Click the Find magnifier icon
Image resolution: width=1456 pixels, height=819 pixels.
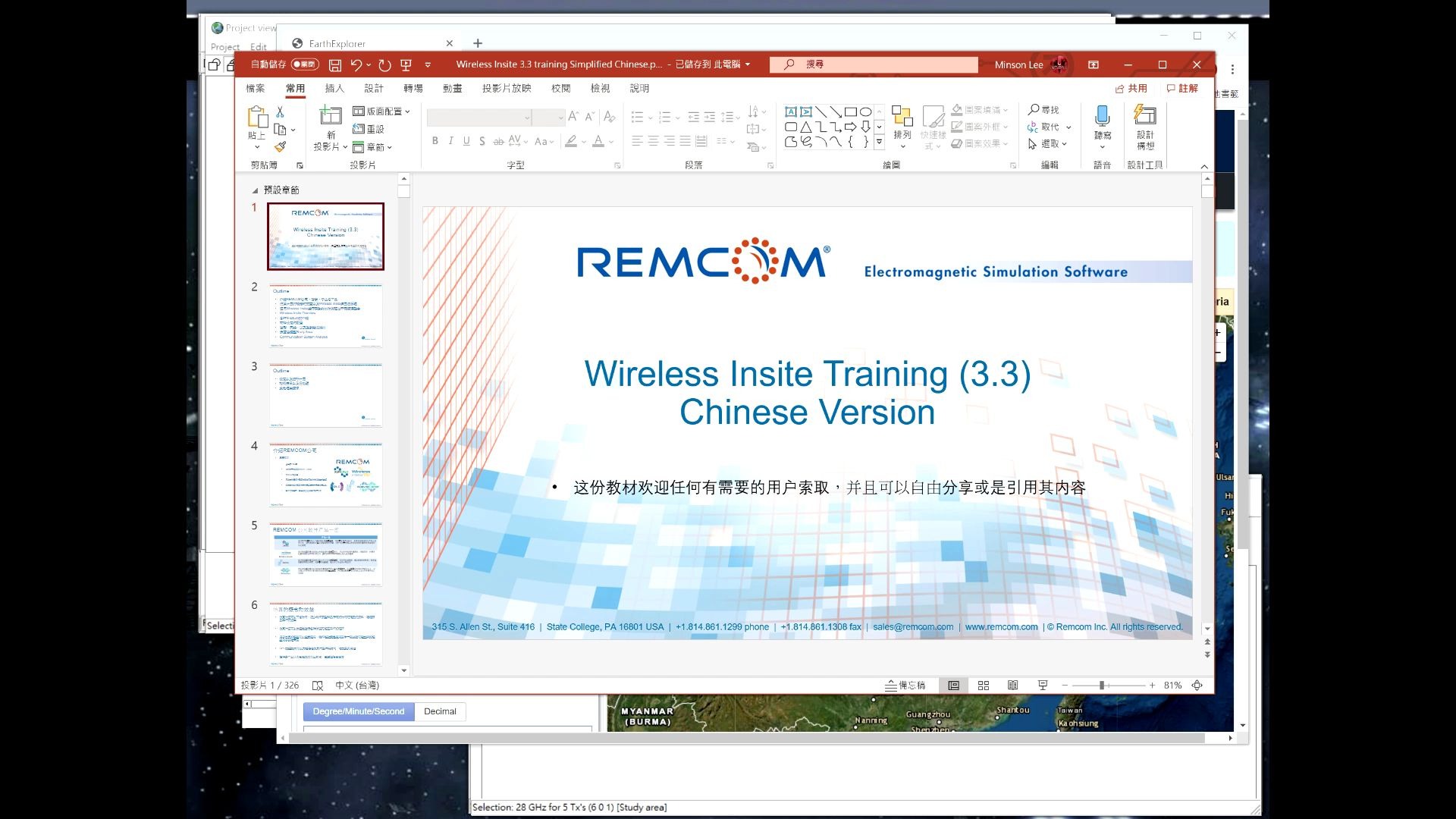pos(1034,109)
